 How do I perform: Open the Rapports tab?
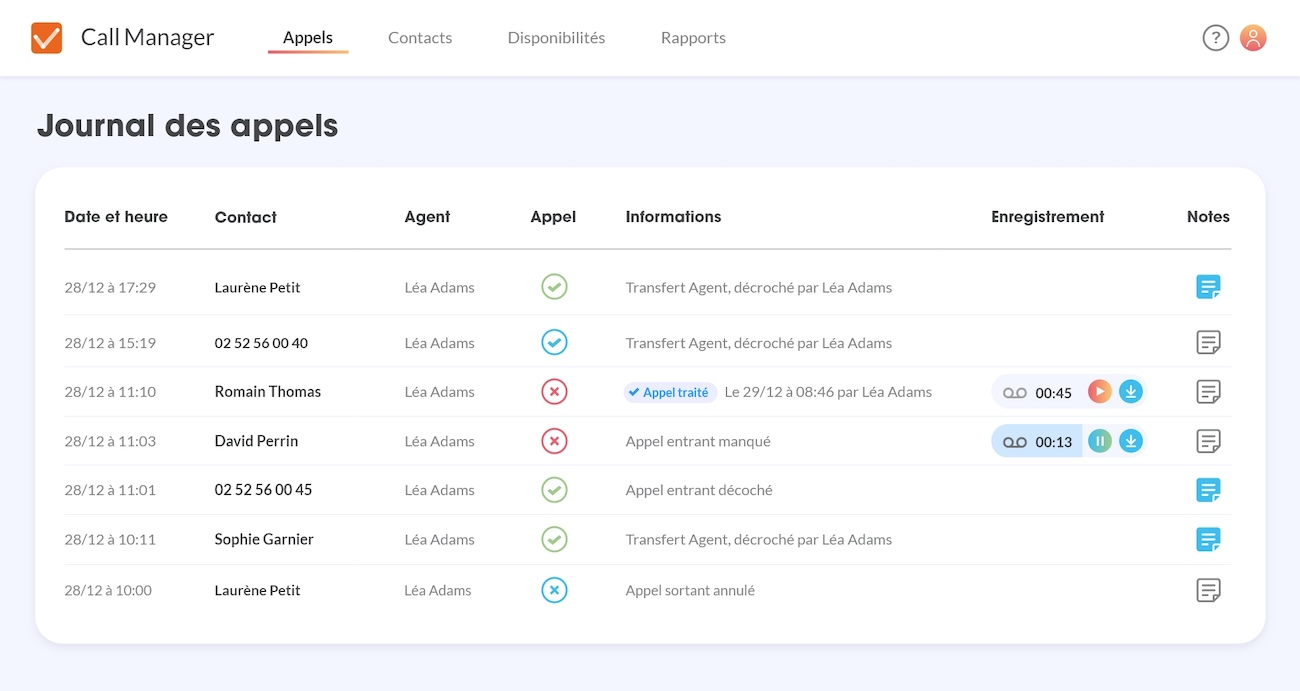tap(693, 37)
